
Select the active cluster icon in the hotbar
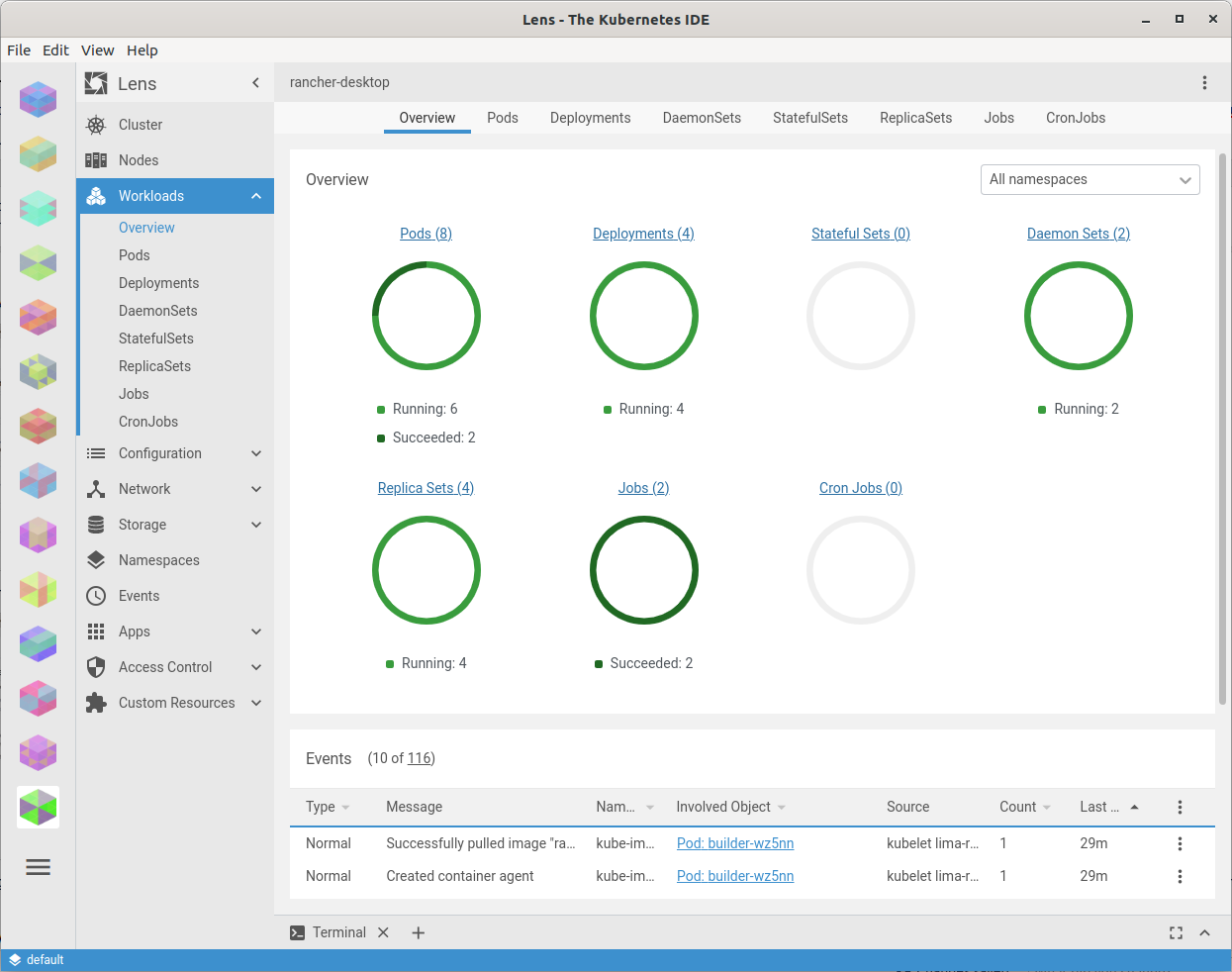click(x=38, y=807)
